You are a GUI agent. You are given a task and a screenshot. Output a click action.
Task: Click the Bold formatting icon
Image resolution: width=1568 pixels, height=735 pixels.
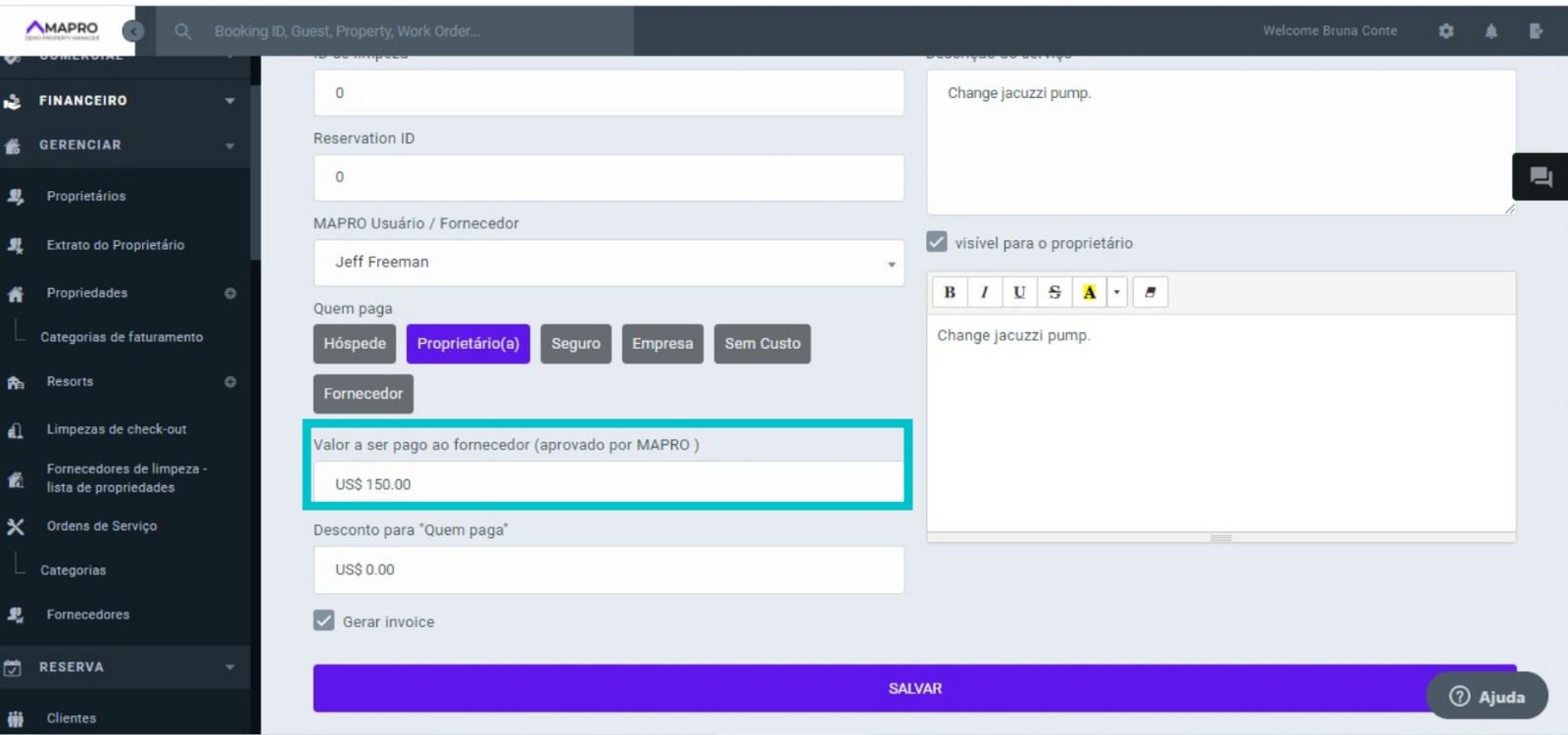[949, 292]
